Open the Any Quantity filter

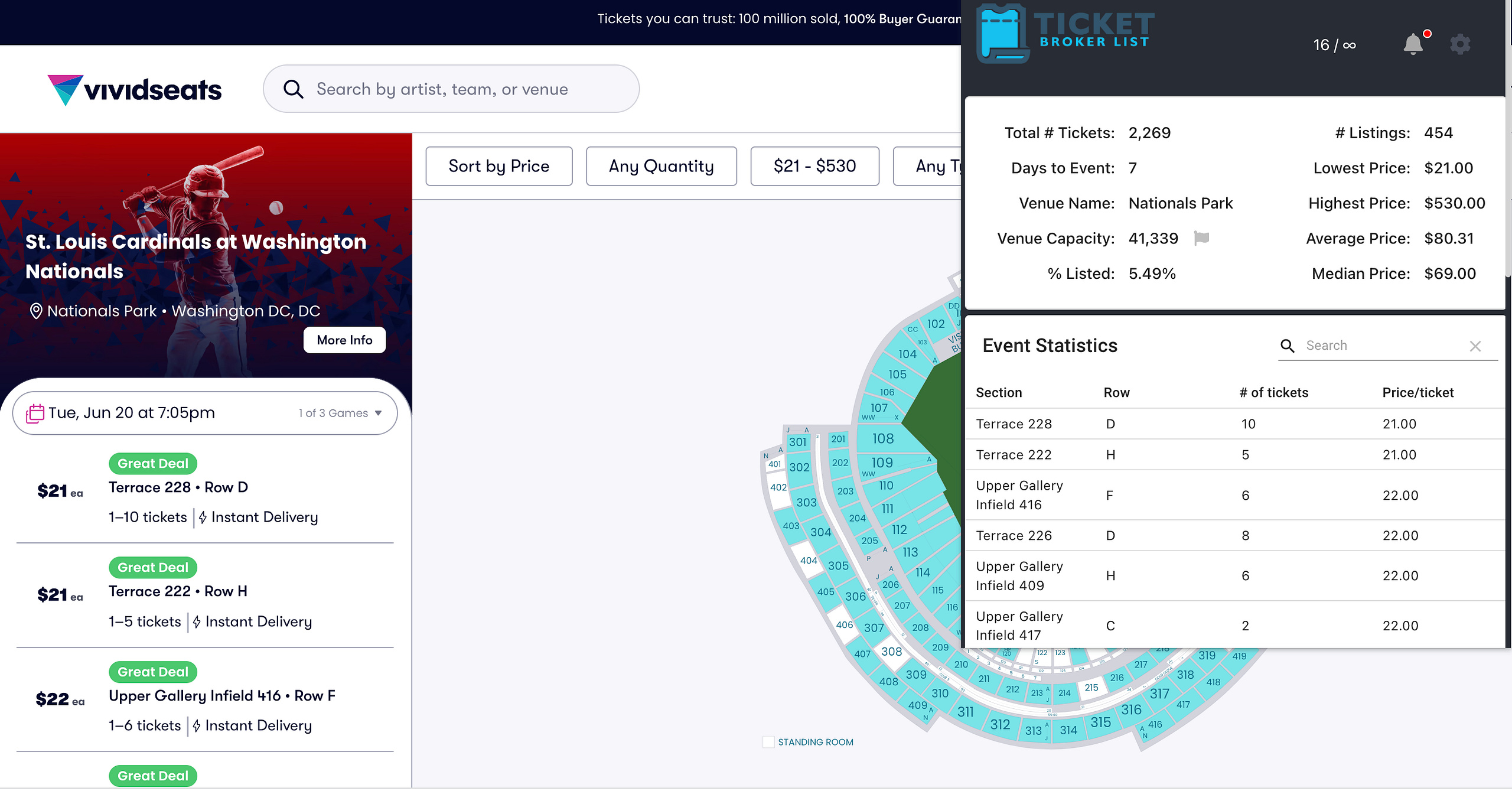[x=661, y=166]
